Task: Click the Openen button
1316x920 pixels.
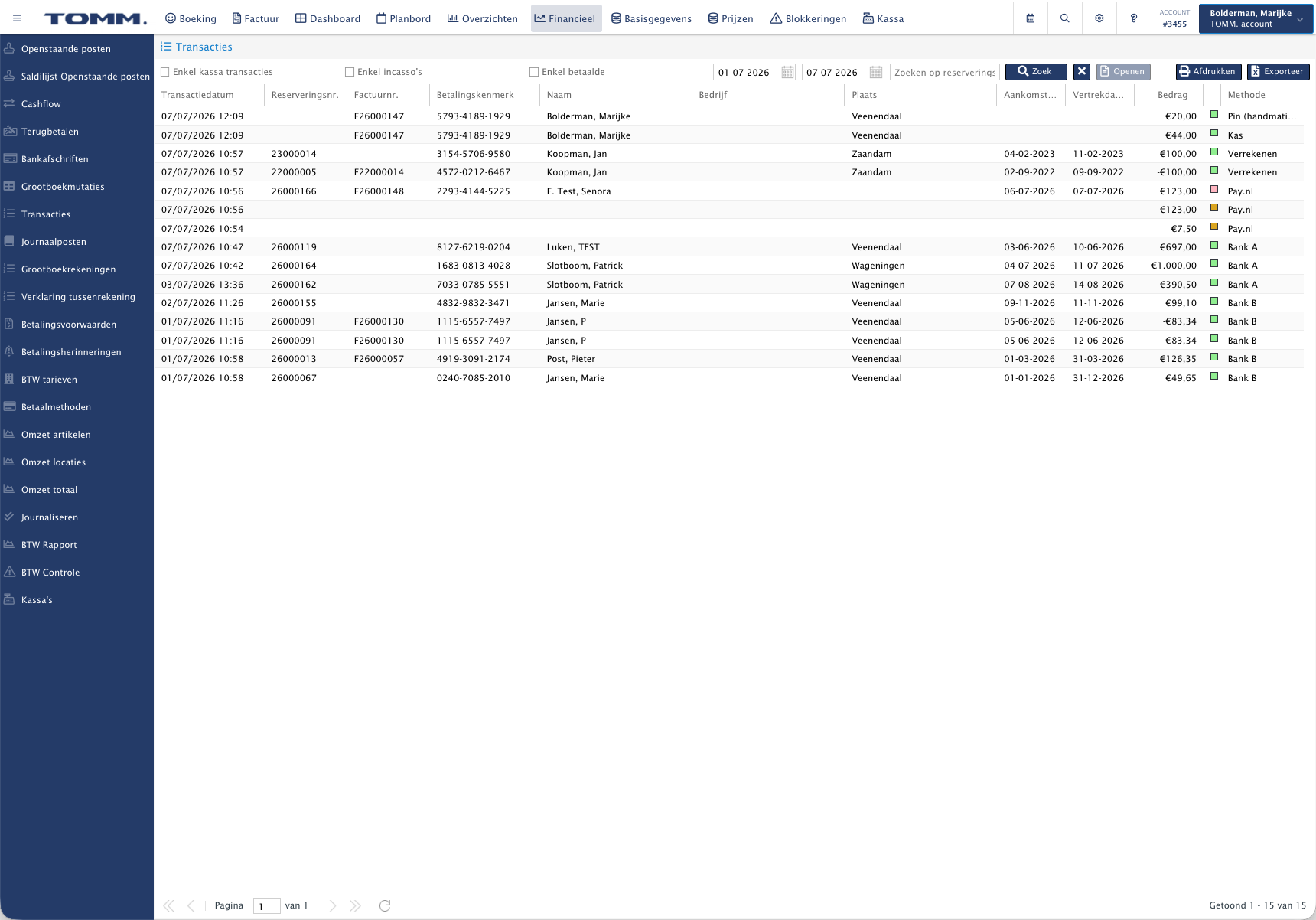Action: point(1123,71)
